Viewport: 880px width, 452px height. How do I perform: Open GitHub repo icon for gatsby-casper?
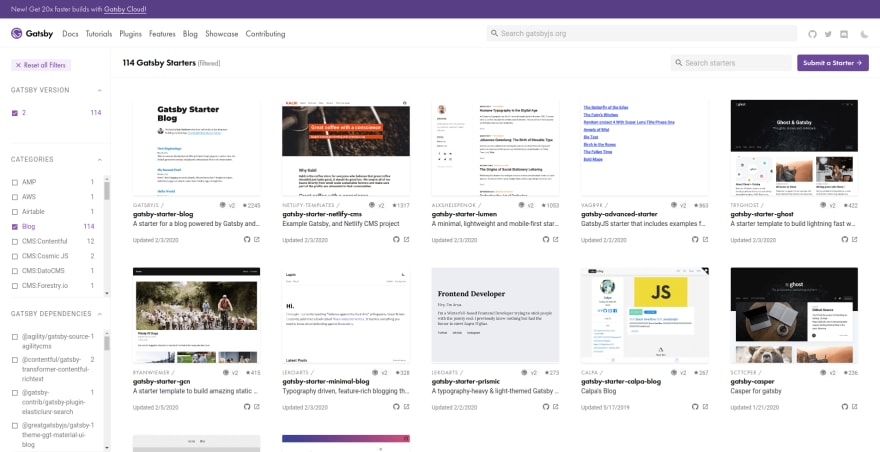pos(844,407)
